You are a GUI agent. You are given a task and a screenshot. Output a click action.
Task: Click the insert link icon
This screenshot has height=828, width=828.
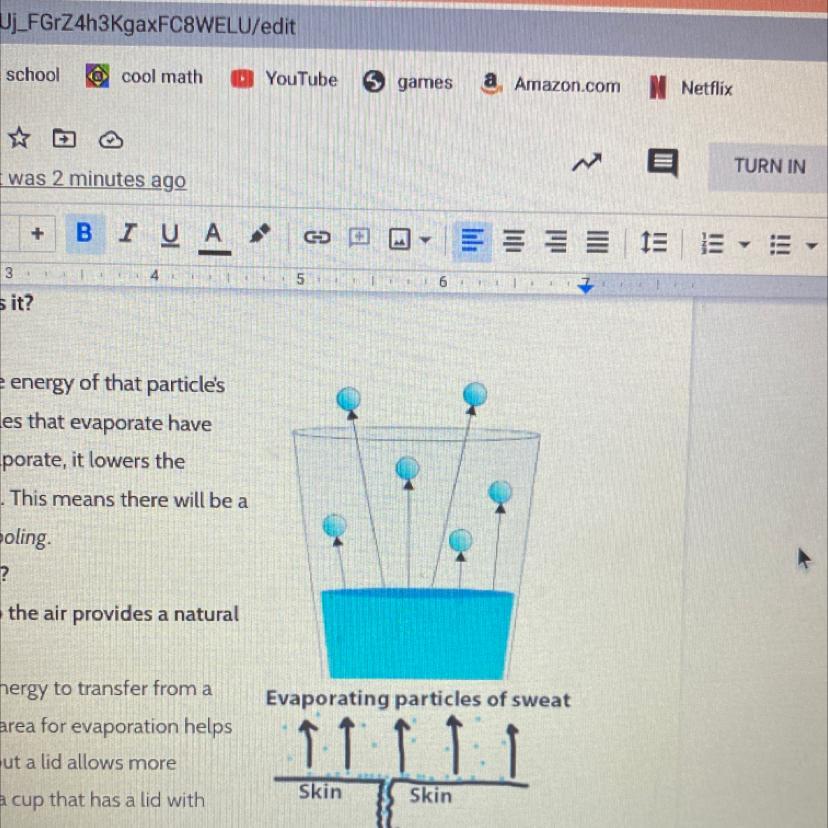pyautogui.click(x=316, y=238)
